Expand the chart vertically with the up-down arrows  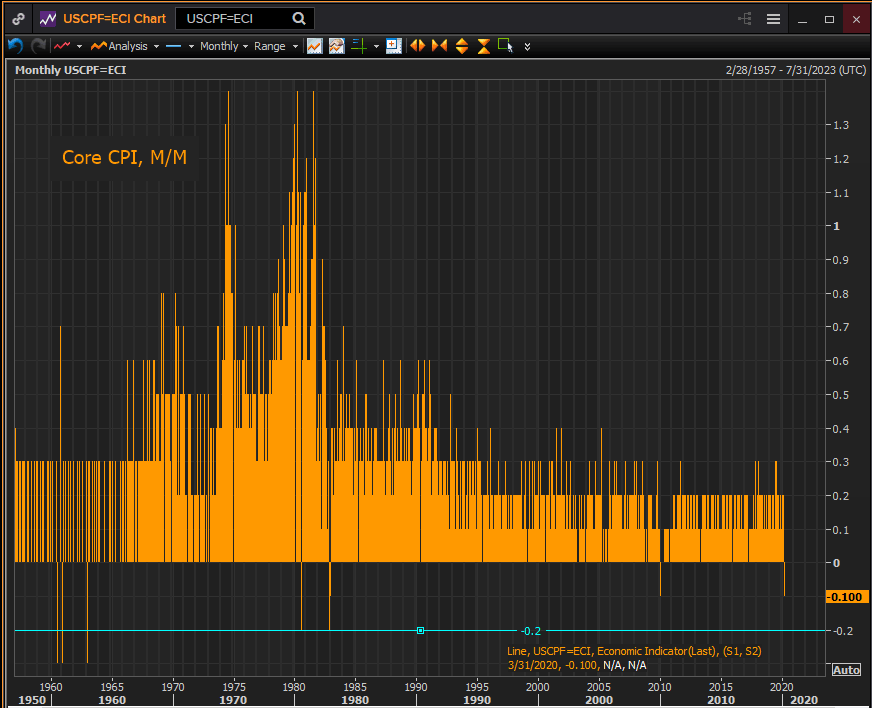click(462, 46)
